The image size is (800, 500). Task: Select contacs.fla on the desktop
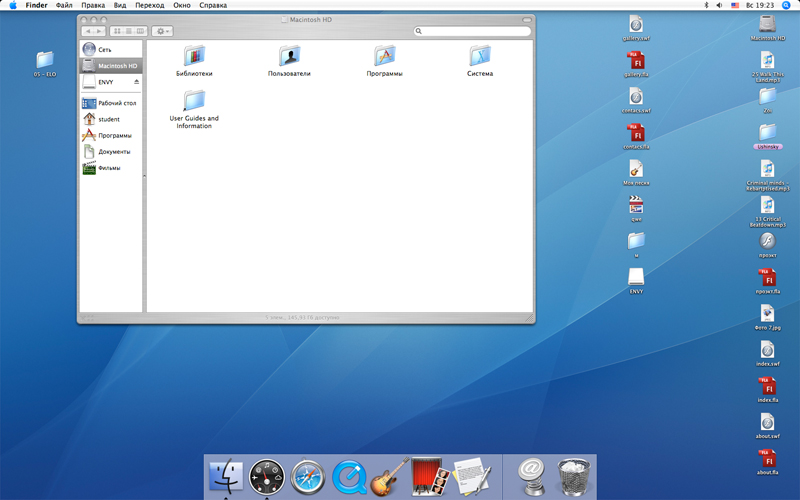click(x=636, y=136)
